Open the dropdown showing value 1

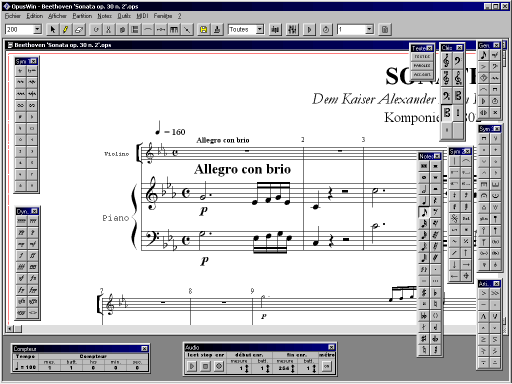[369, 30]
